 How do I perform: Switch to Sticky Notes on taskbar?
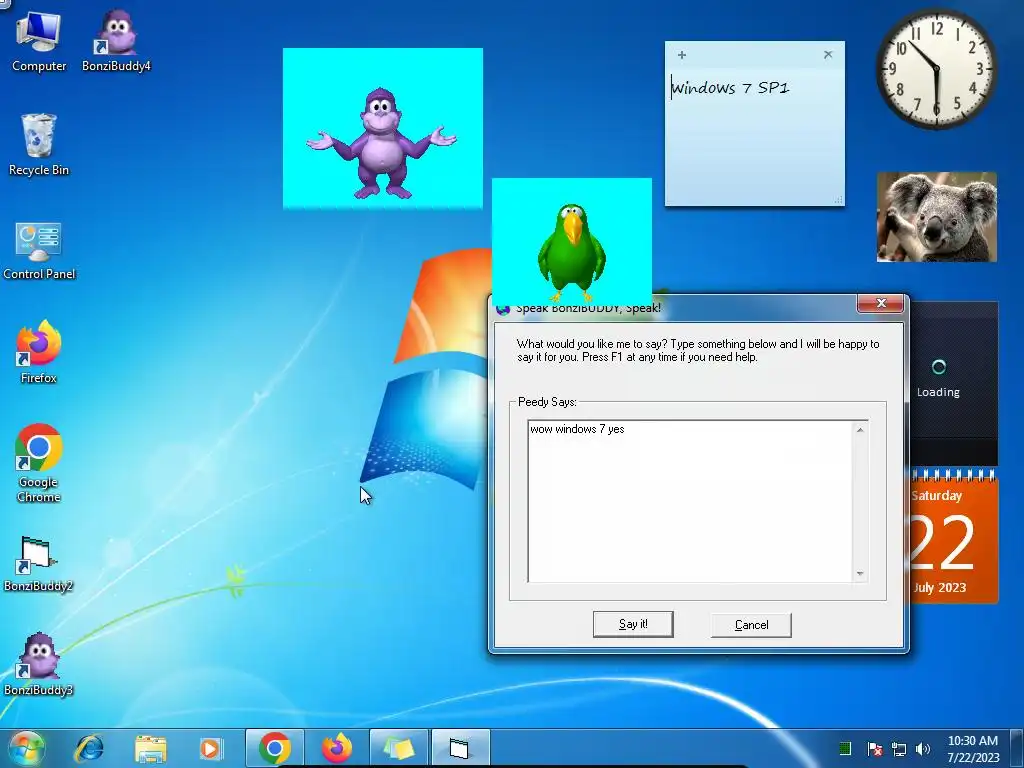[x=398, y=748]
